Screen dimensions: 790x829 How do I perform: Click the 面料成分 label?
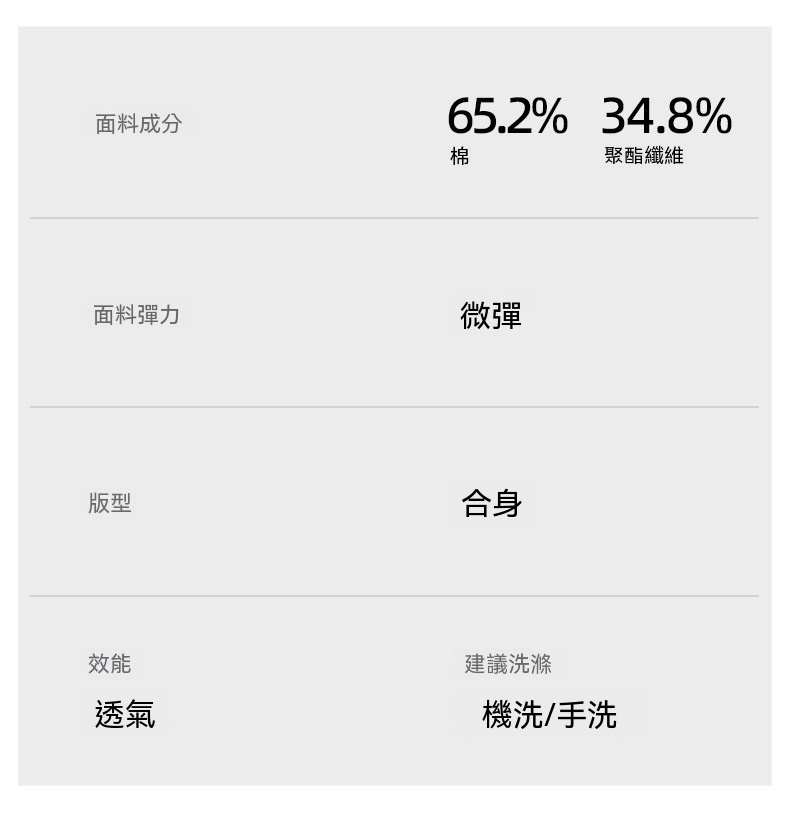[x=139, y=123]
